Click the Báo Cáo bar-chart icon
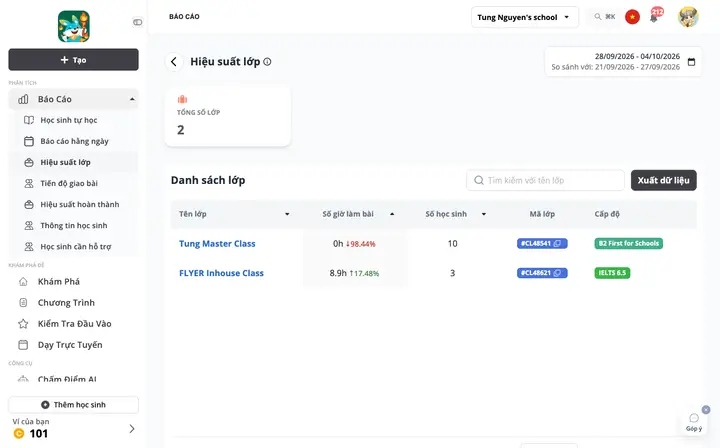The image size is (720, 448). pos(23,99)
